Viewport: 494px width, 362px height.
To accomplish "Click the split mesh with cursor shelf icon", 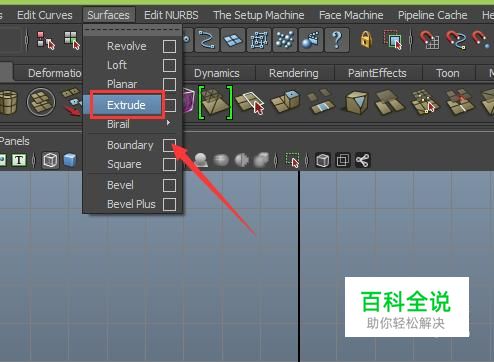I will pyautogui.click(x=424, y=101).
